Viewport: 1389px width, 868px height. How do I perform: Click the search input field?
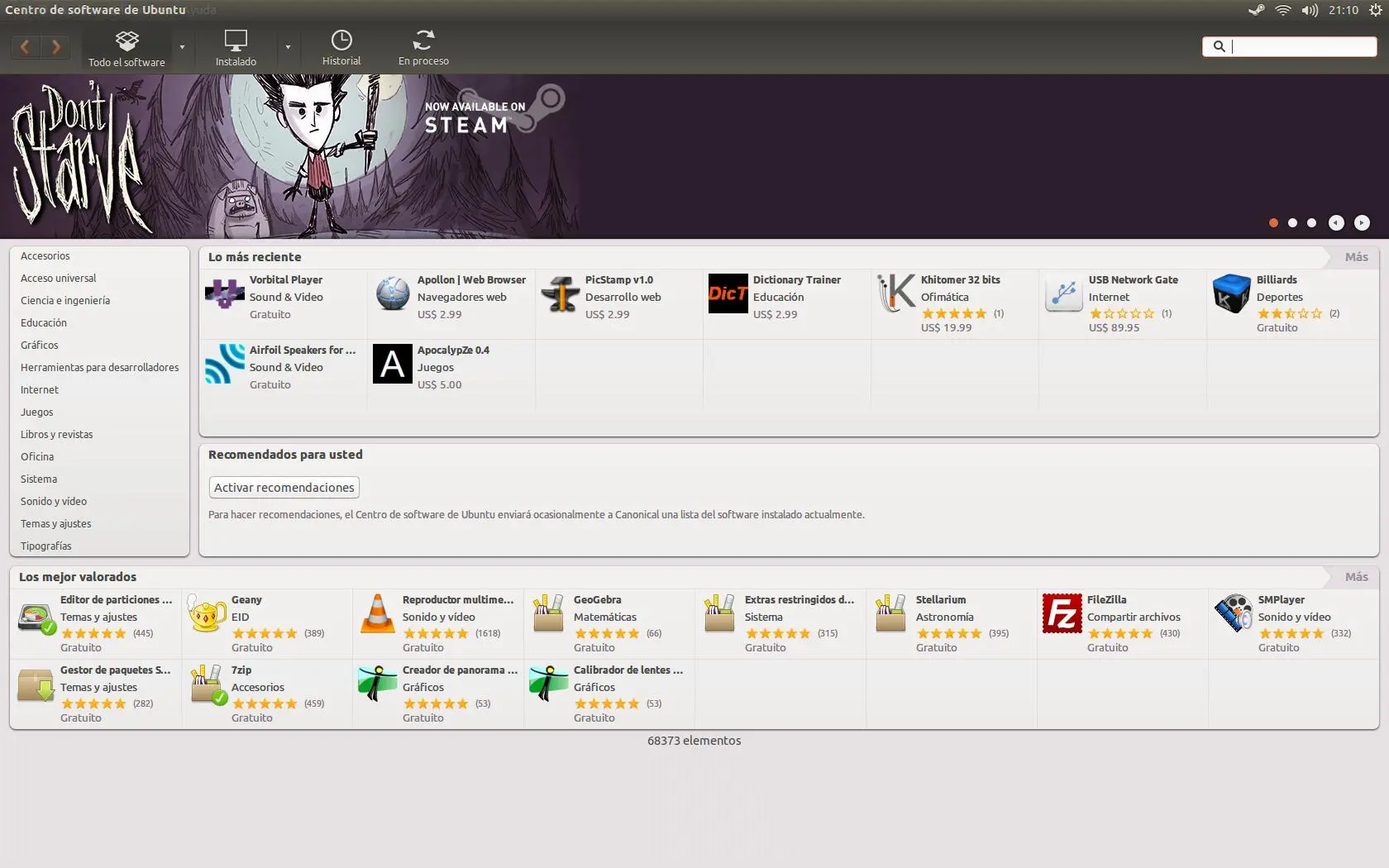pos(1289,46)
